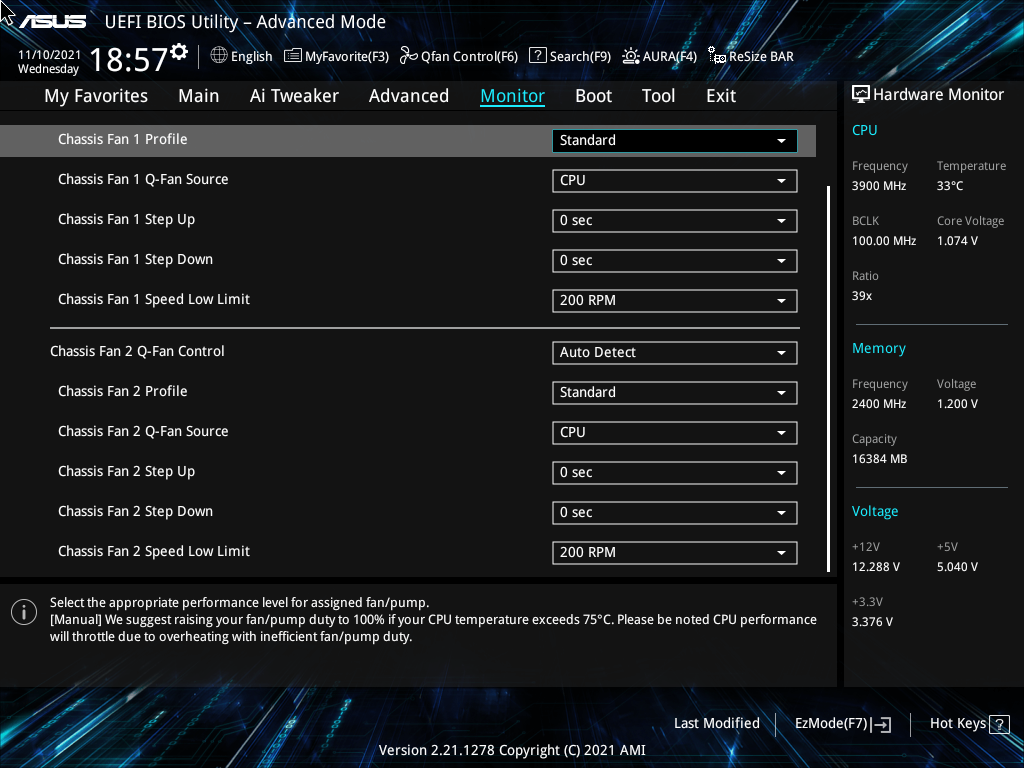Open Chassis Fan 1 Speed Low Limit dropdown
This screenshot has height=768, width=1024.
point(675,300)
